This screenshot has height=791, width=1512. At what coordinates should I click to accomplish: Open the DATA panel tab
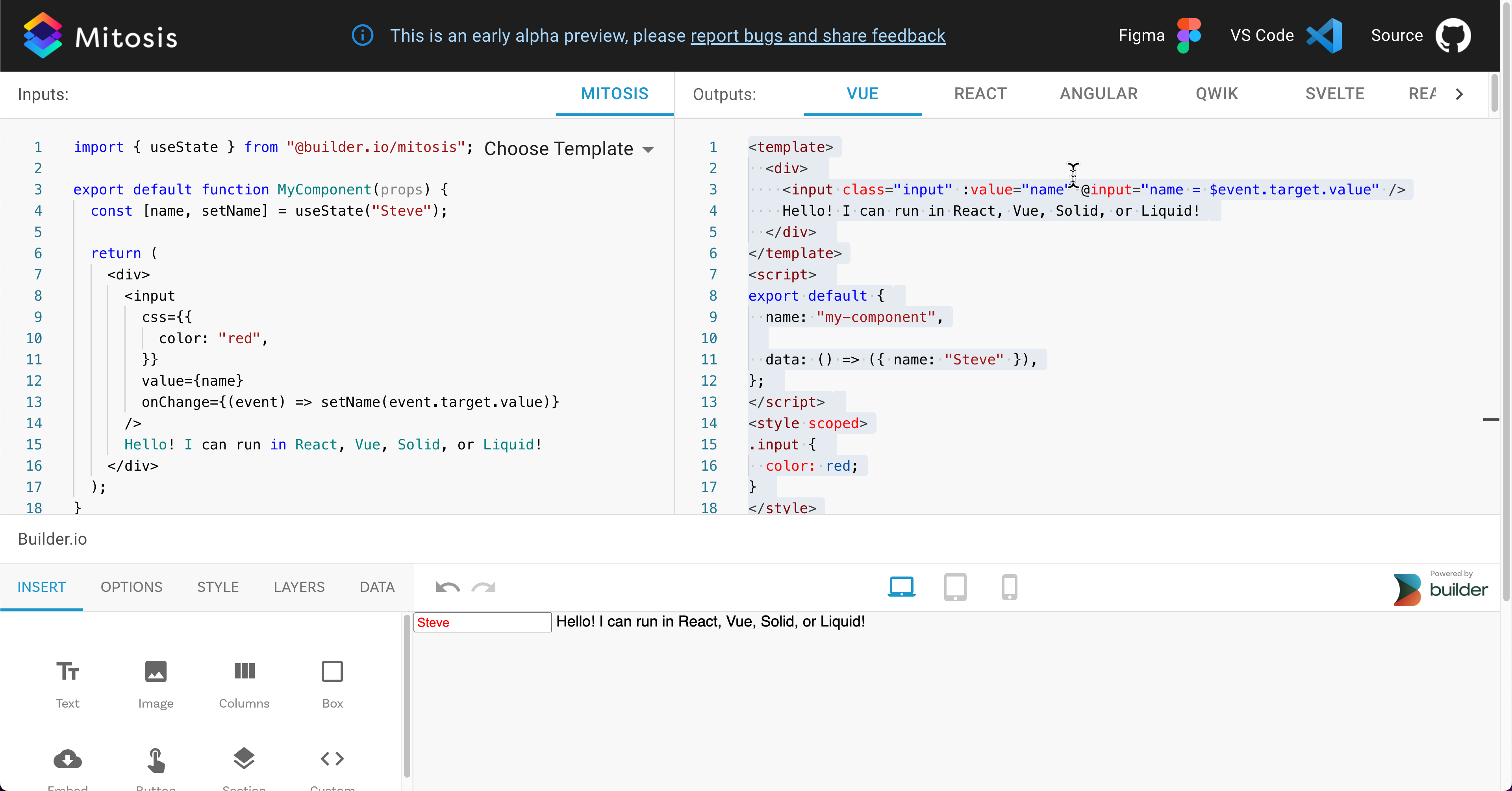[x=377, y=588]
